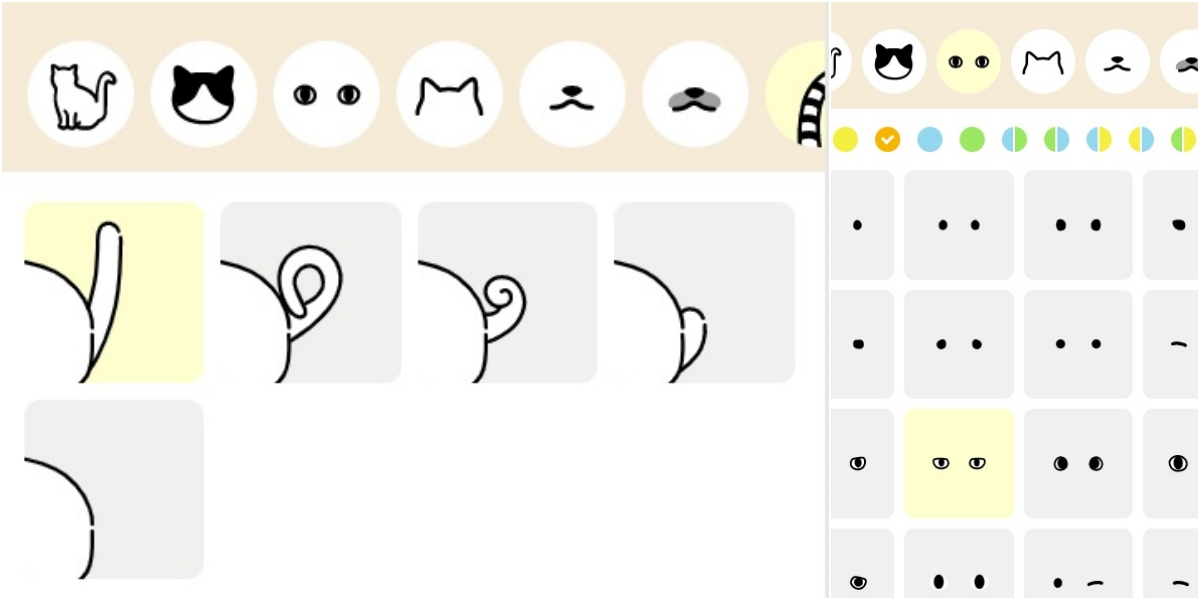Open the ears outline tab in right panel
Screen dimensions: 1200x600
pos(1043,61)
